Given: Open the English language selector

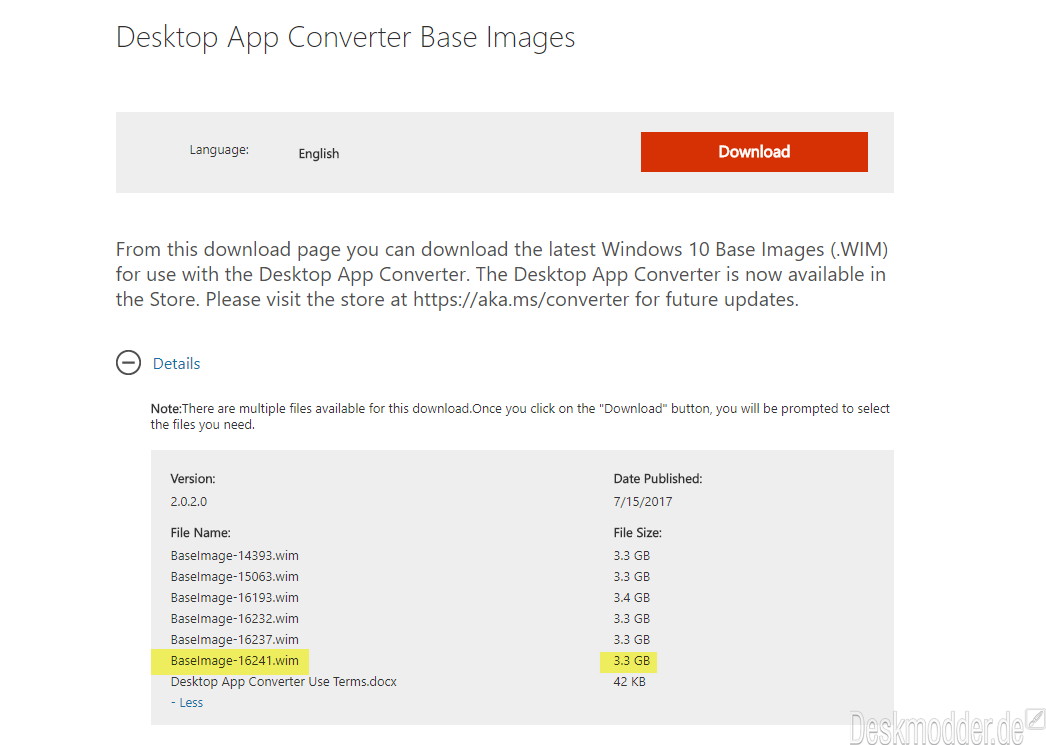Looking at the screenshot, I should click(319, 153).
